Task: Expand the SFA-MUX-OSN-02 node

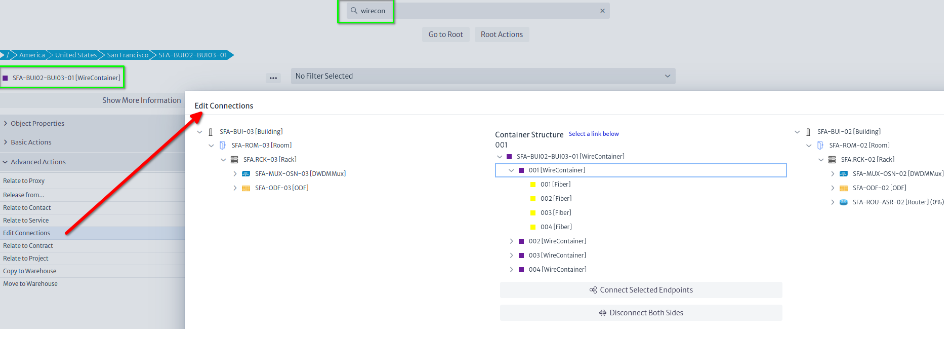Action: (833, 173)
